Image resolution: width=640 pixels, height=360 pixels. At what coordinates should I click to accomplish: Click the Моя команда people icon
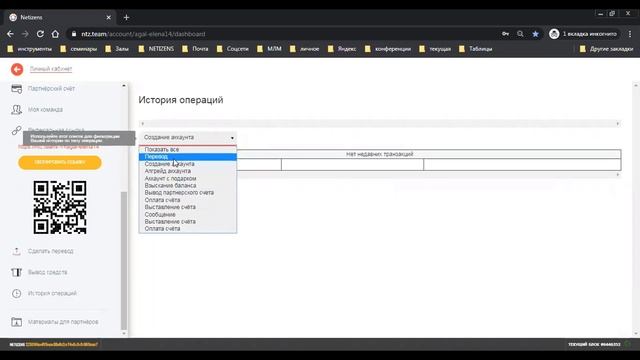coord(16,109)
